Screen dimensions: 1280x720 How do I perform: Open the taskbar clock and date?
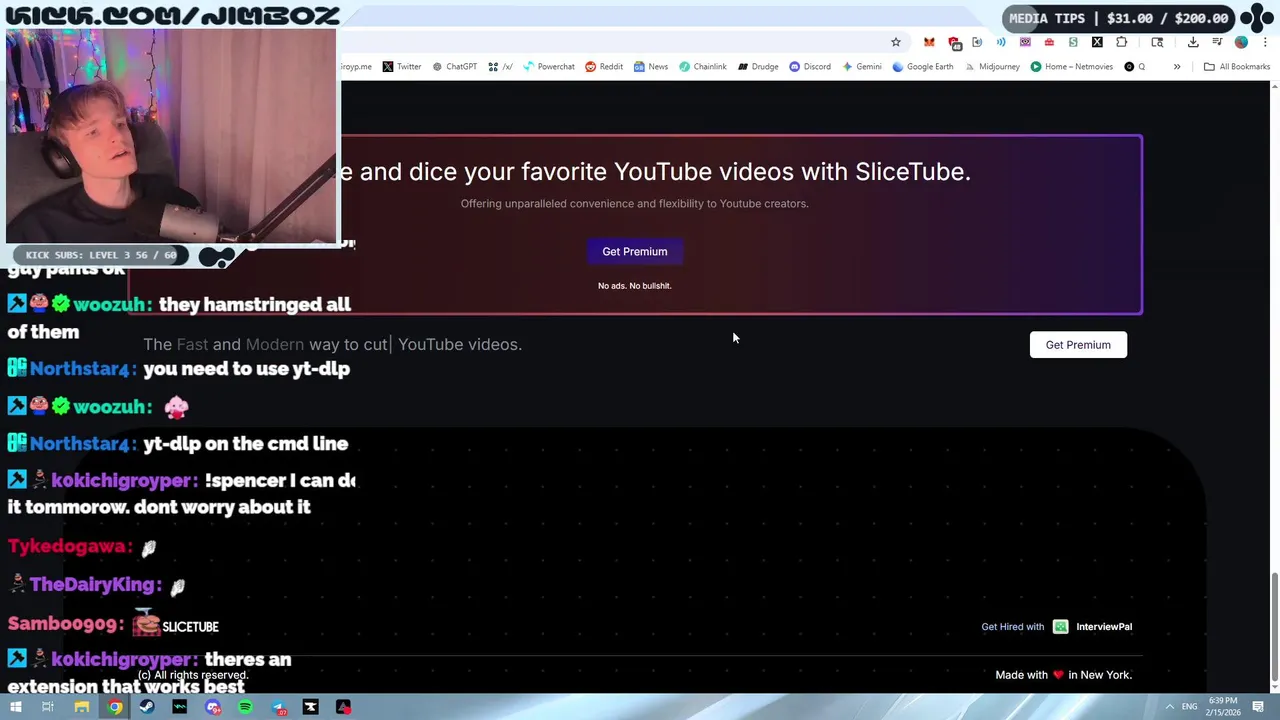pyautogui.click(x=1223, y=707)
